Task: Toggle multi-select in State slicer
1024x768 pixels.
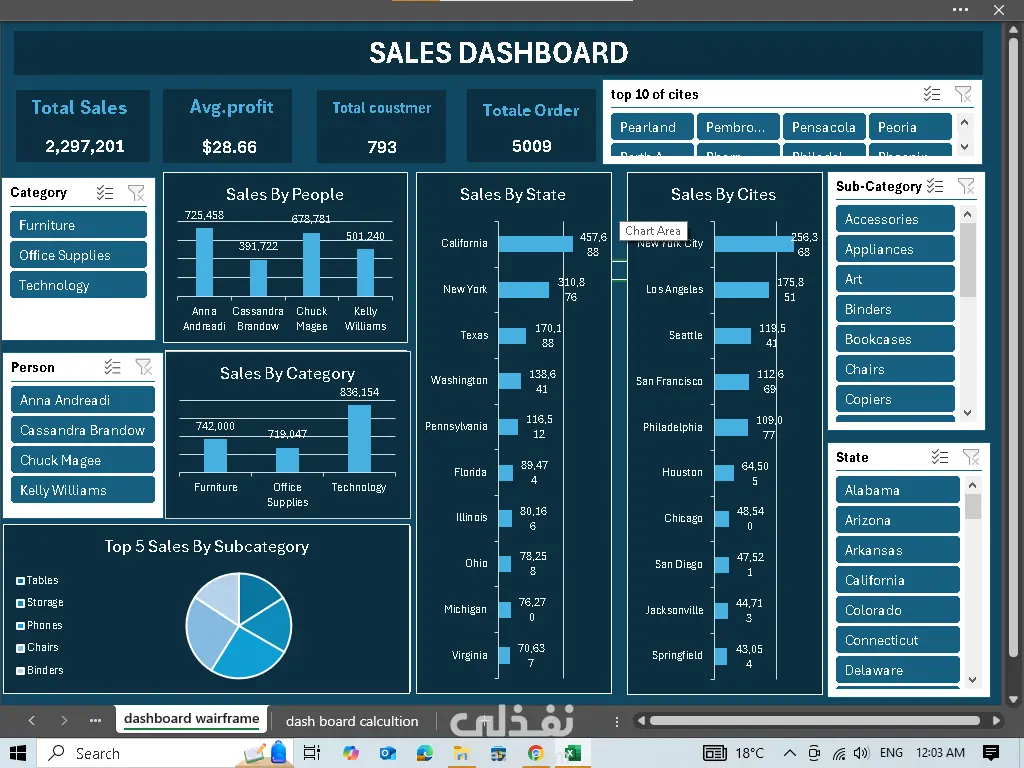Action: point(940,457)
